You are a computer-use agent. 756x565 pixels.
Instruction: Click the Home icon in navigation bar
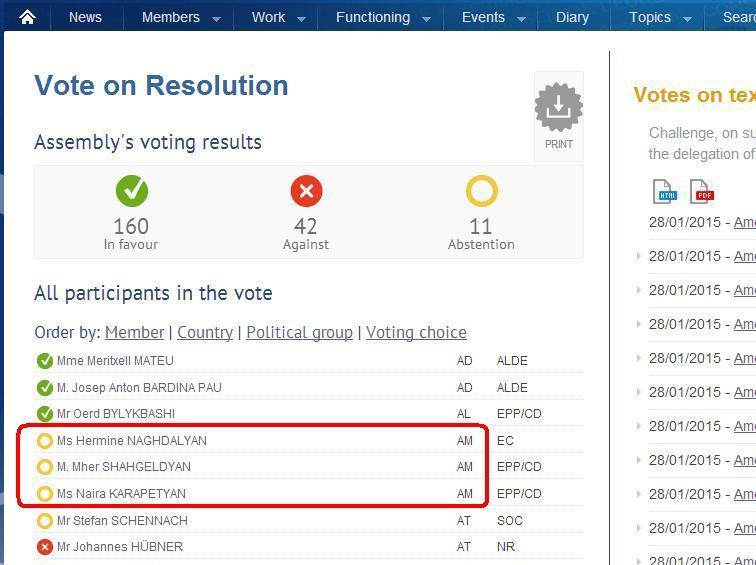pyautogui.click(x=27, y=17)
